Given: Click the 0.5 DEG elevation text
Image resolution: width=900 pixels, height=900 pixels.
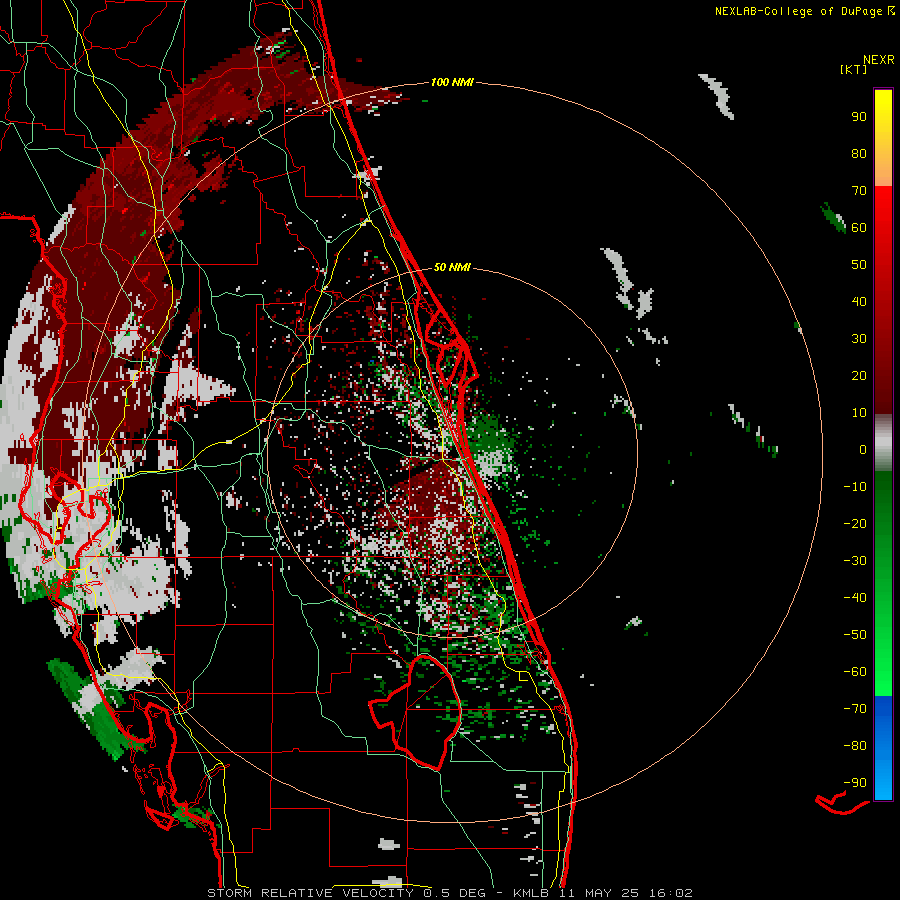Looking at the screenshot, I should tap(455, 893).
